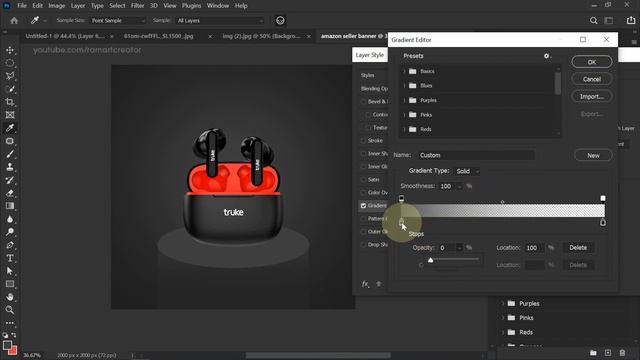Select the Rectangle shape tool

click(x=10, y=284)
